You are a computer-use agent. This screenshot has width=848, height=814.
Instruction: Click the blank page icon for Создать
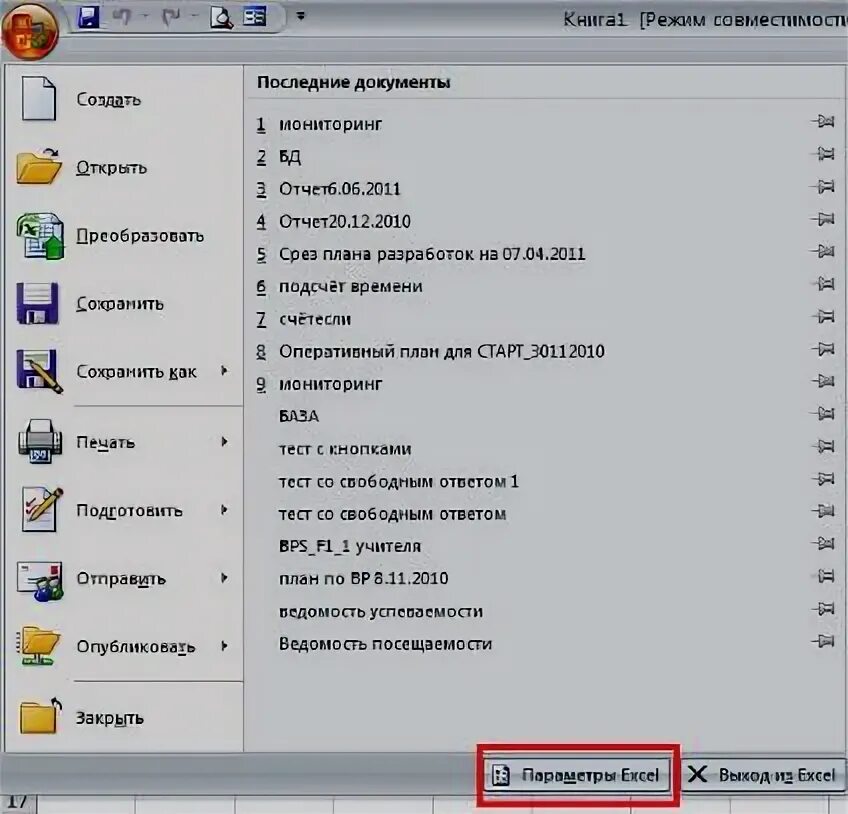[38, 98]
